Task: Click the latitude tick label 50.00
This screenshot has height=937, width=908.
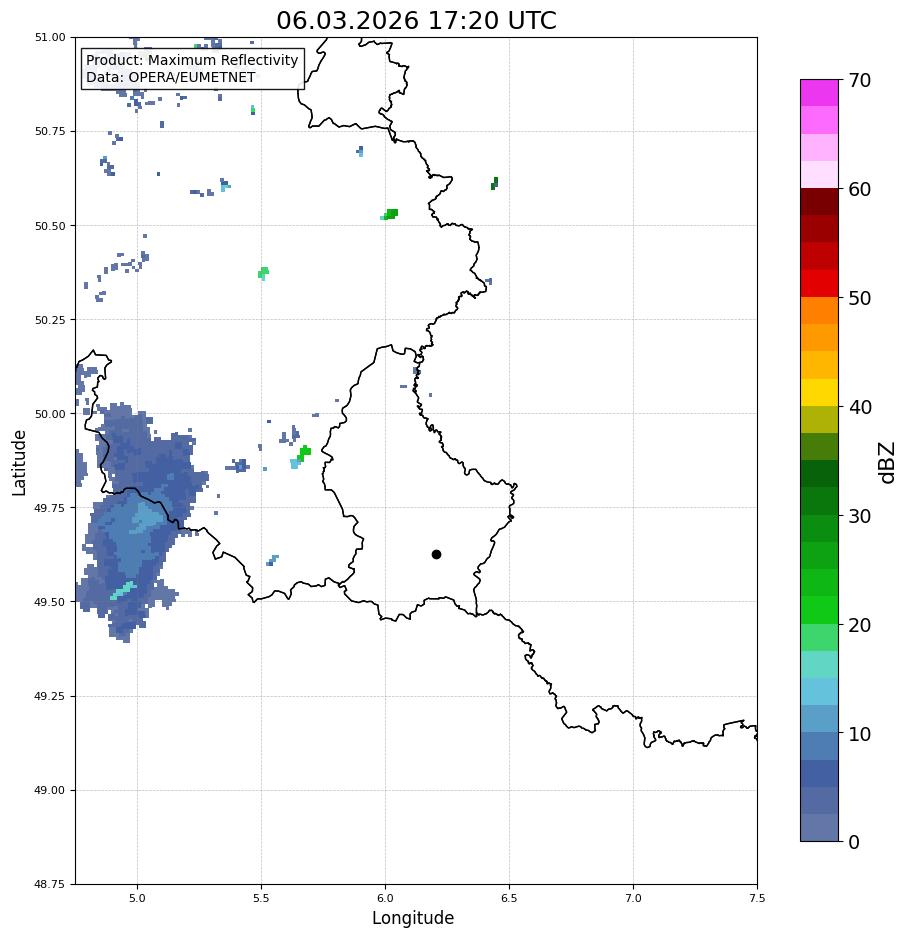Action: [50, 414]
